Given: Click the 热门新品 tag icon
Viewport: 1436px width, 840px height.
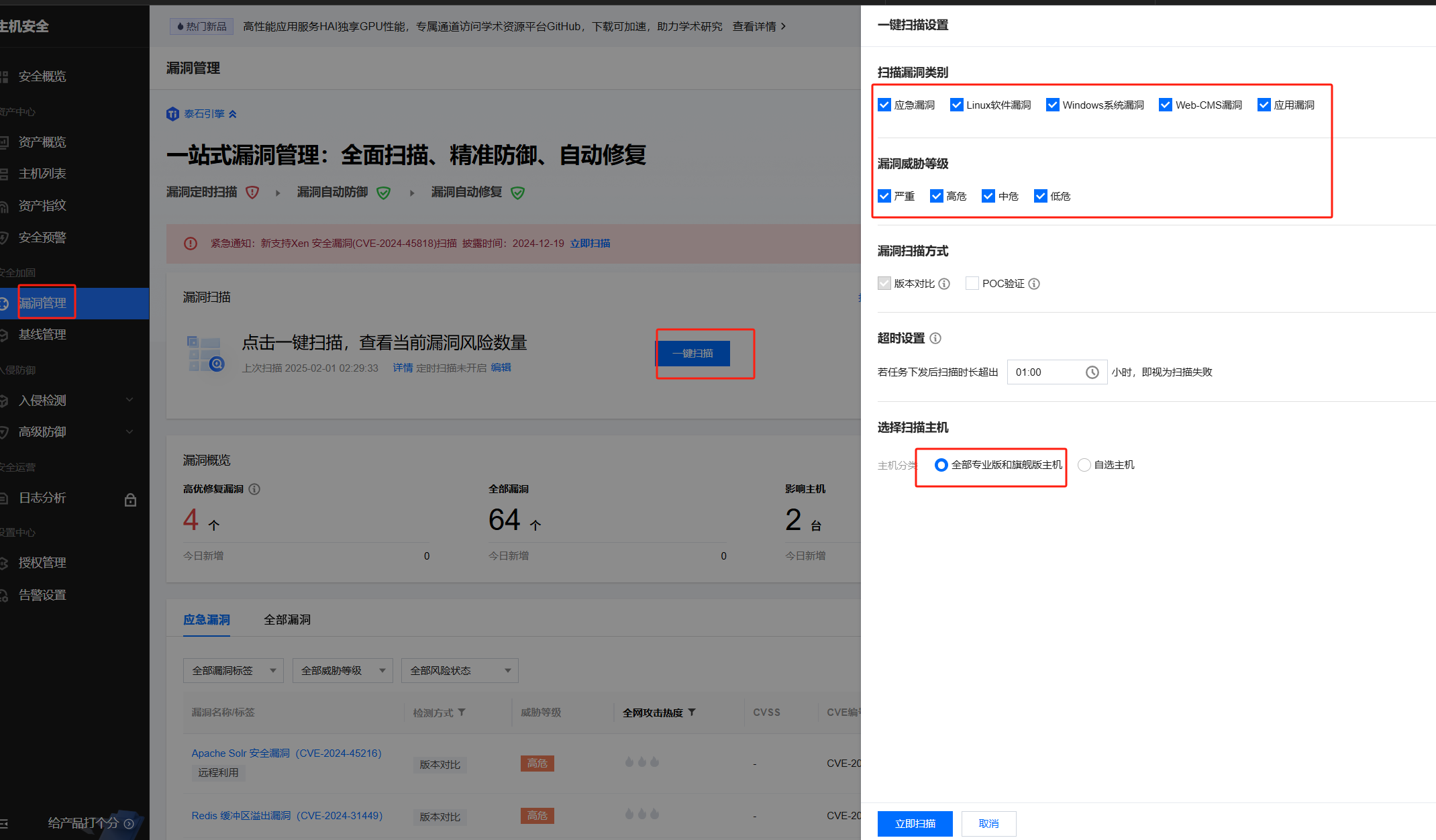Looking at the screenshot, I should pyautogui.click(x=181, y=27).
